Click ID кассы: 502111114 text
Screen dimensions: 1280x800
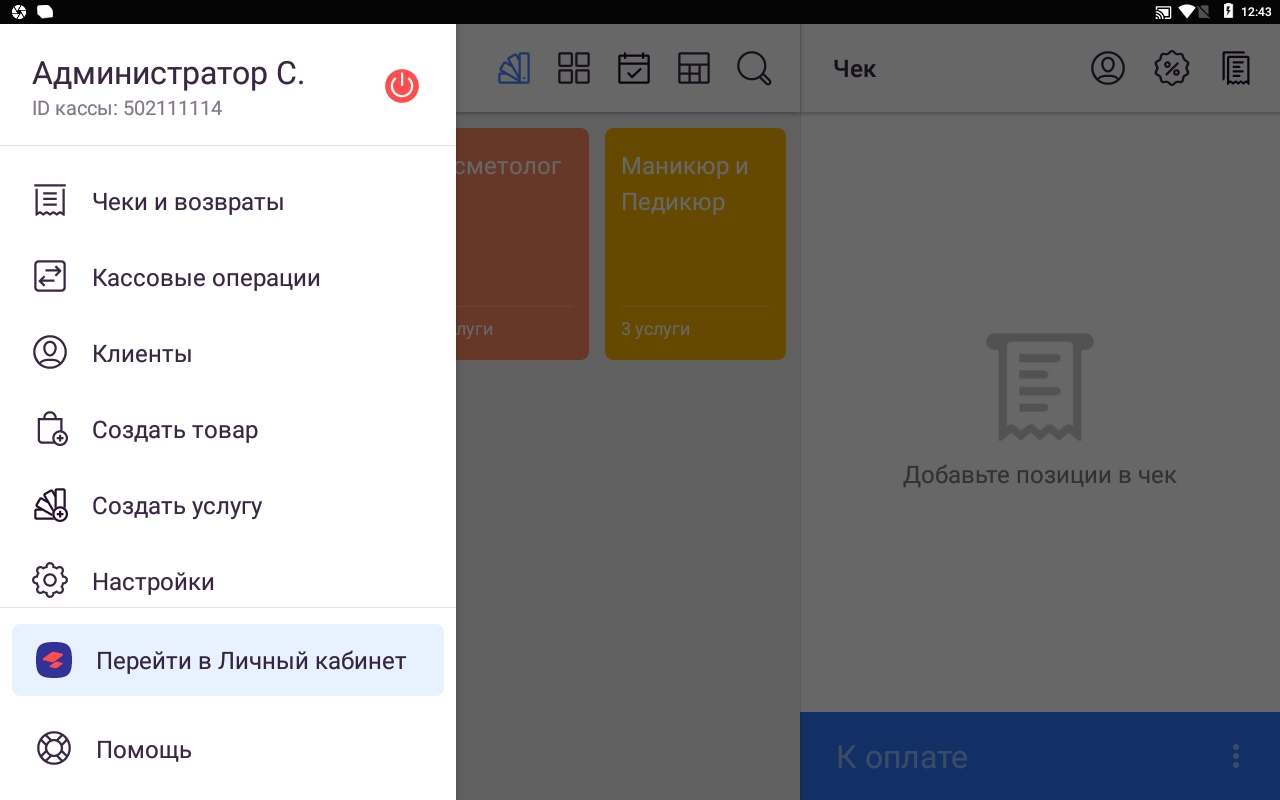pyautogui.click(x=127, y=108)
